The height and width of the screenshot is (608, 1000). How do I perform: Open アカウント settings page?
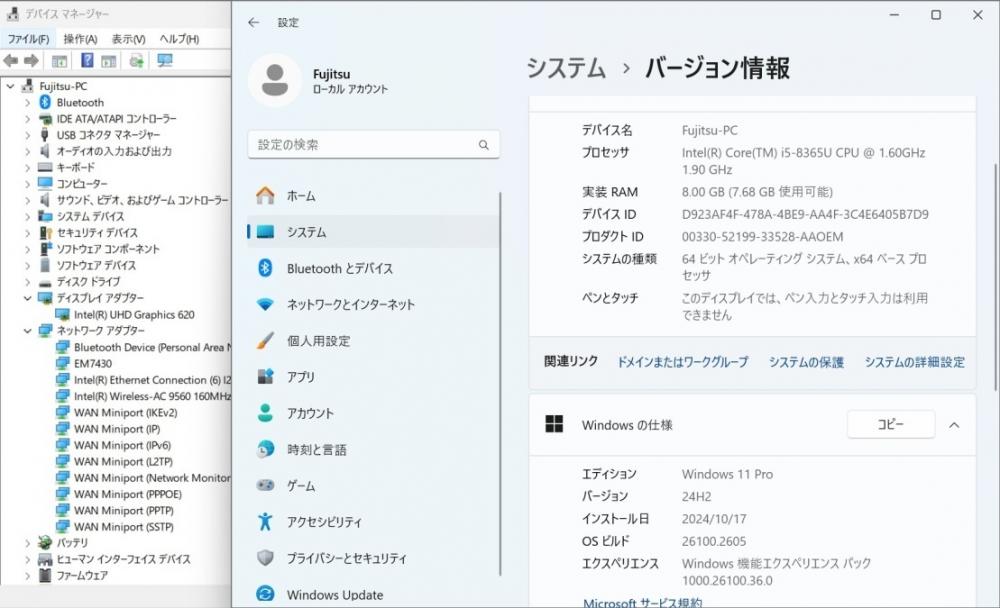pos(373,413)
